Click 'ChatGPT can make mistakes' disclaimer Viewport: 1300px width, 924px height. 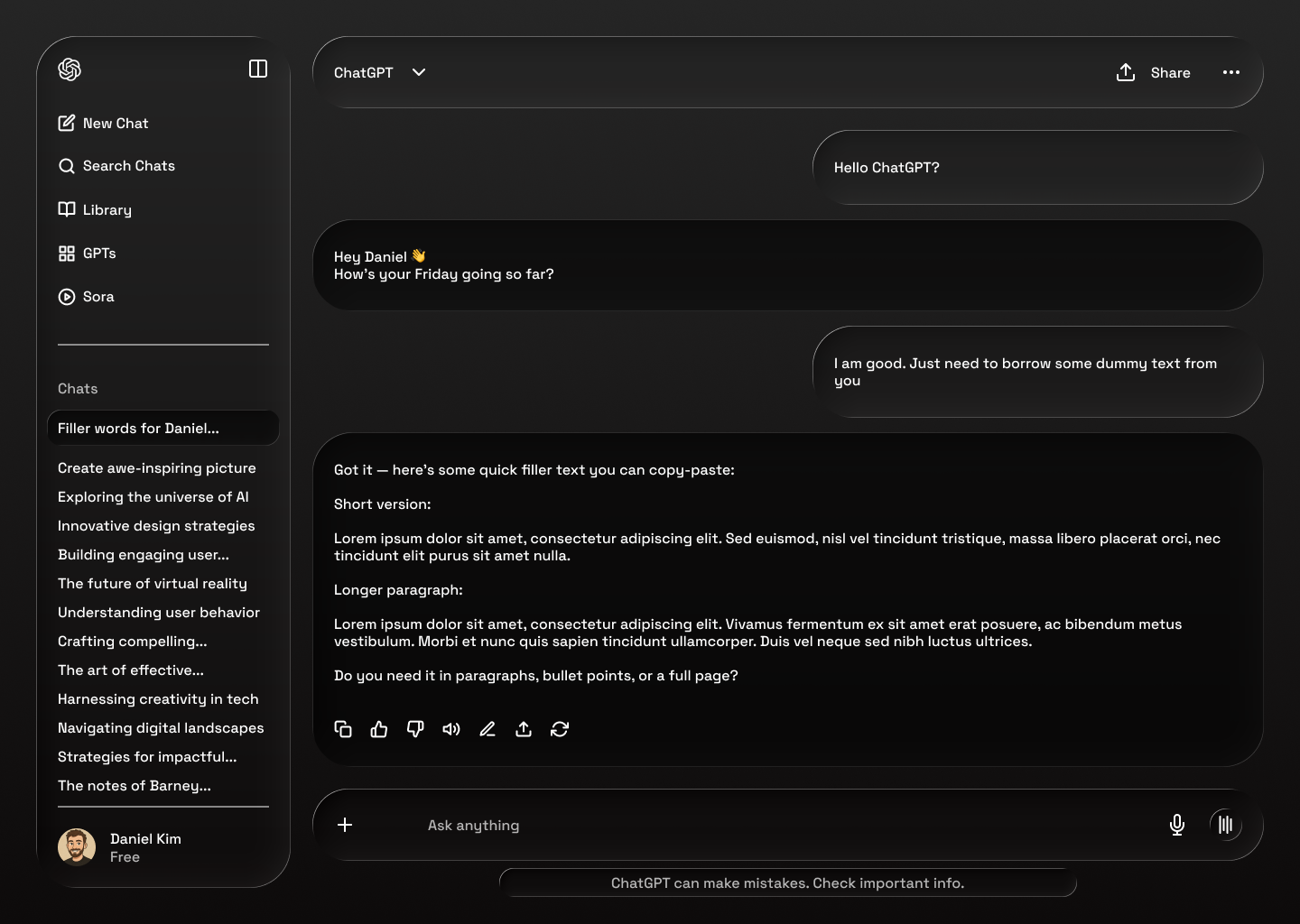point(787,882)
